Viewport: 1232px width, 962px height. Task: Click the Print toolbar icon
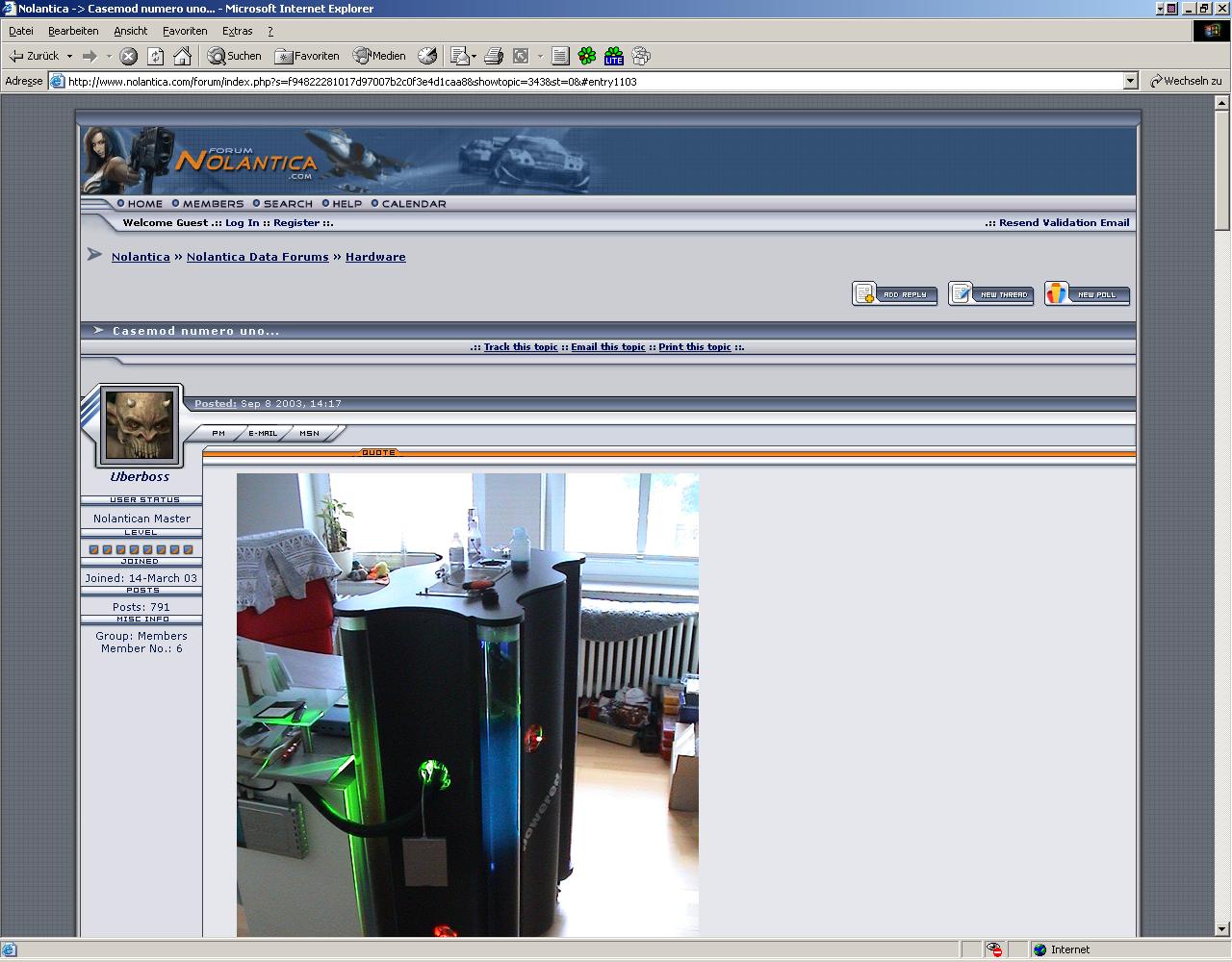coord(494,56)
